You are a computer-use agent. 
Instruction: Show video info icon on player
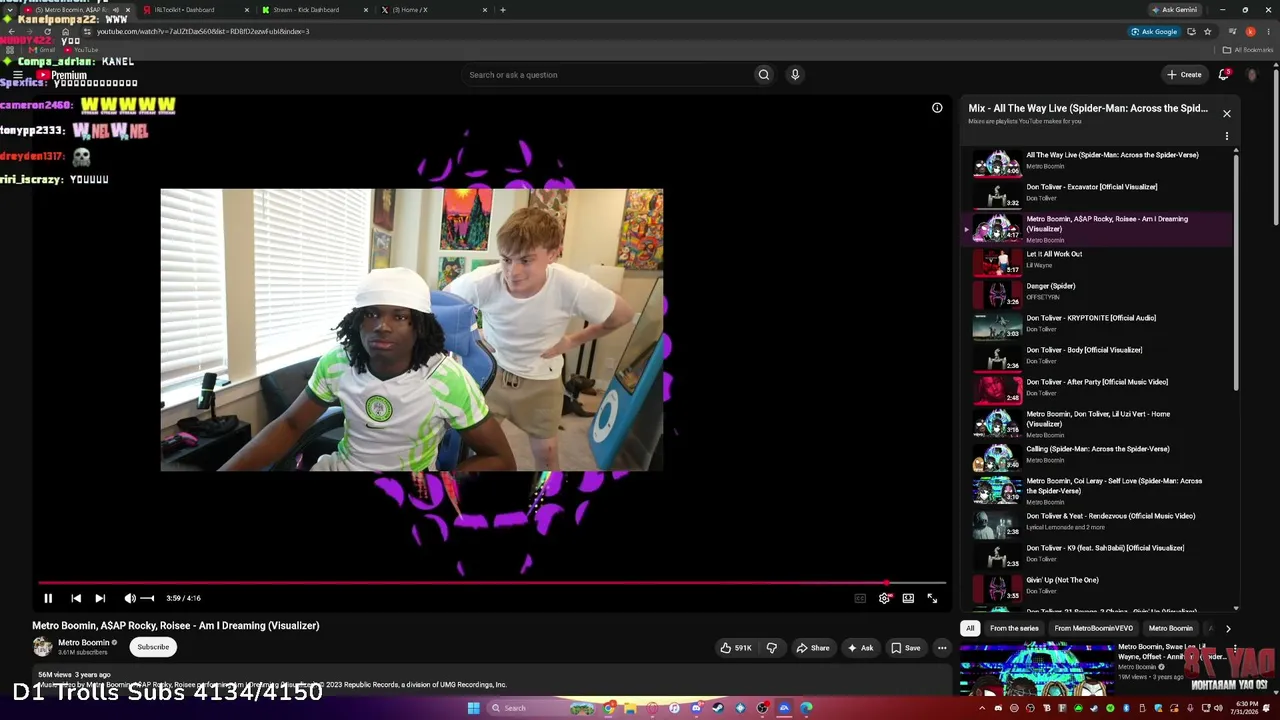(937, 108)
